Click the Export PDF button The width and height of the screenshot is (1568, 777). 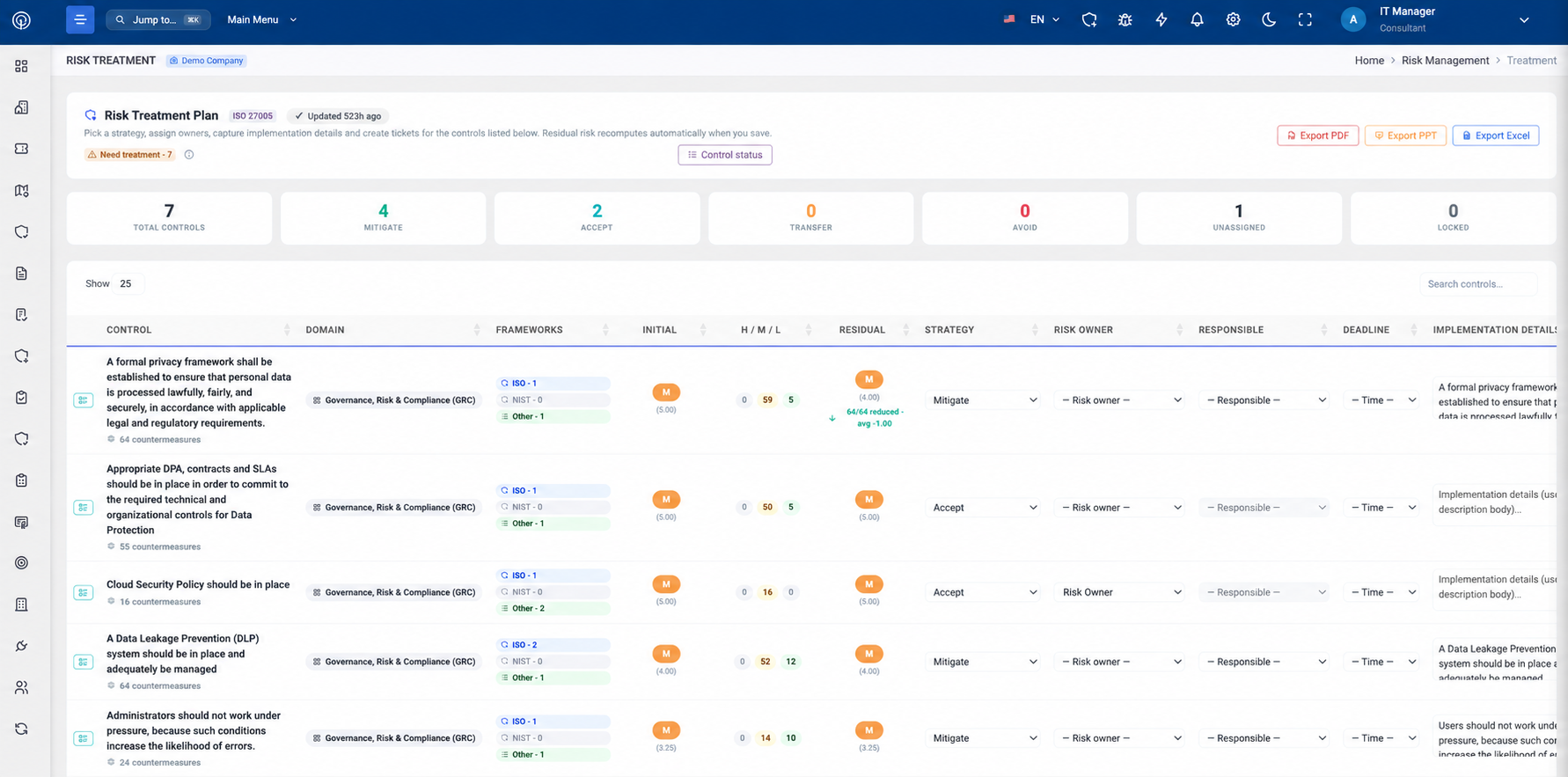click(x=1318, y=136)
